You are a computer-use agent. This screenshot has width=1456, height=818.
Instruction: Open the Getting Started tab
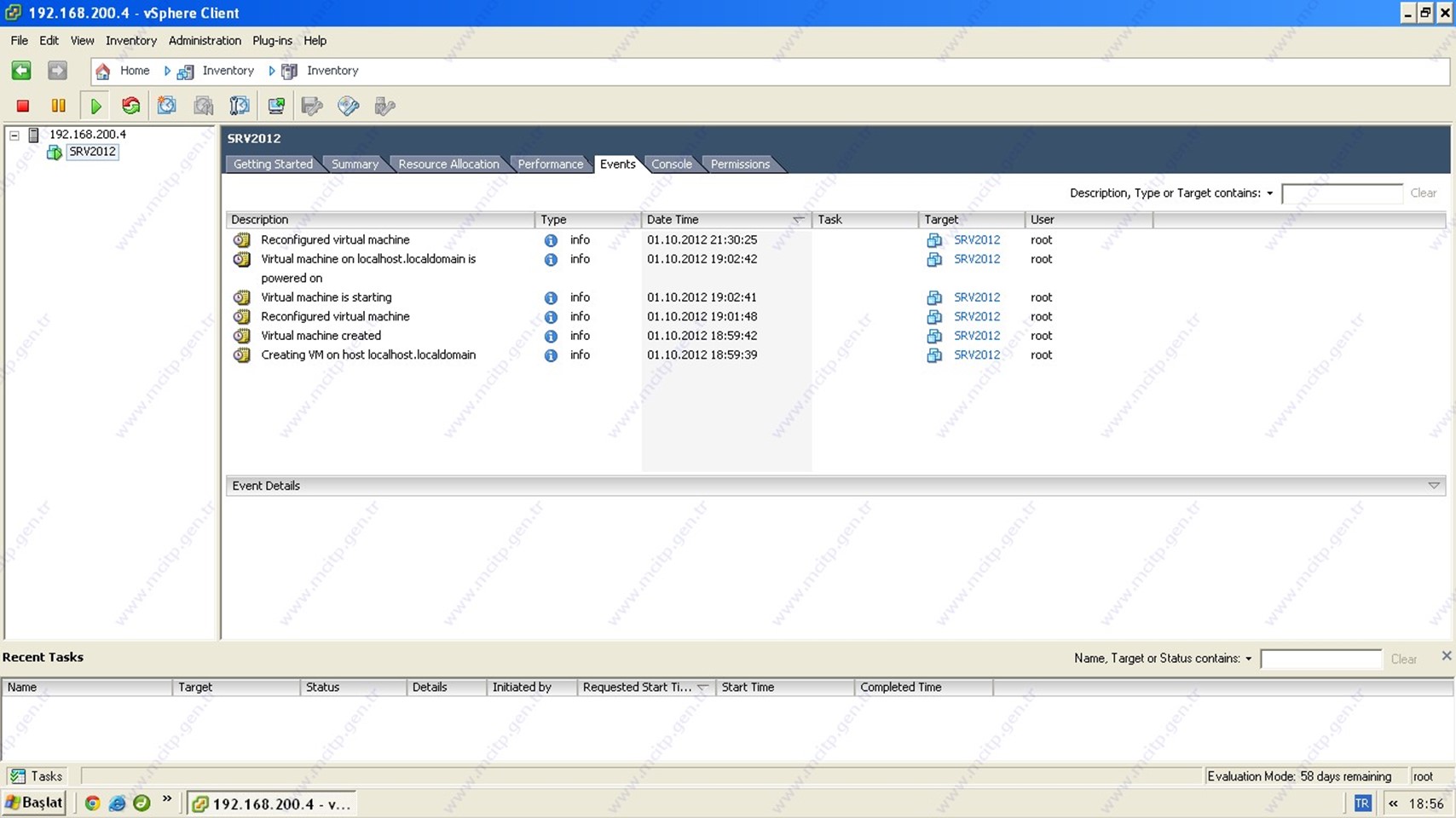(273, 164)
